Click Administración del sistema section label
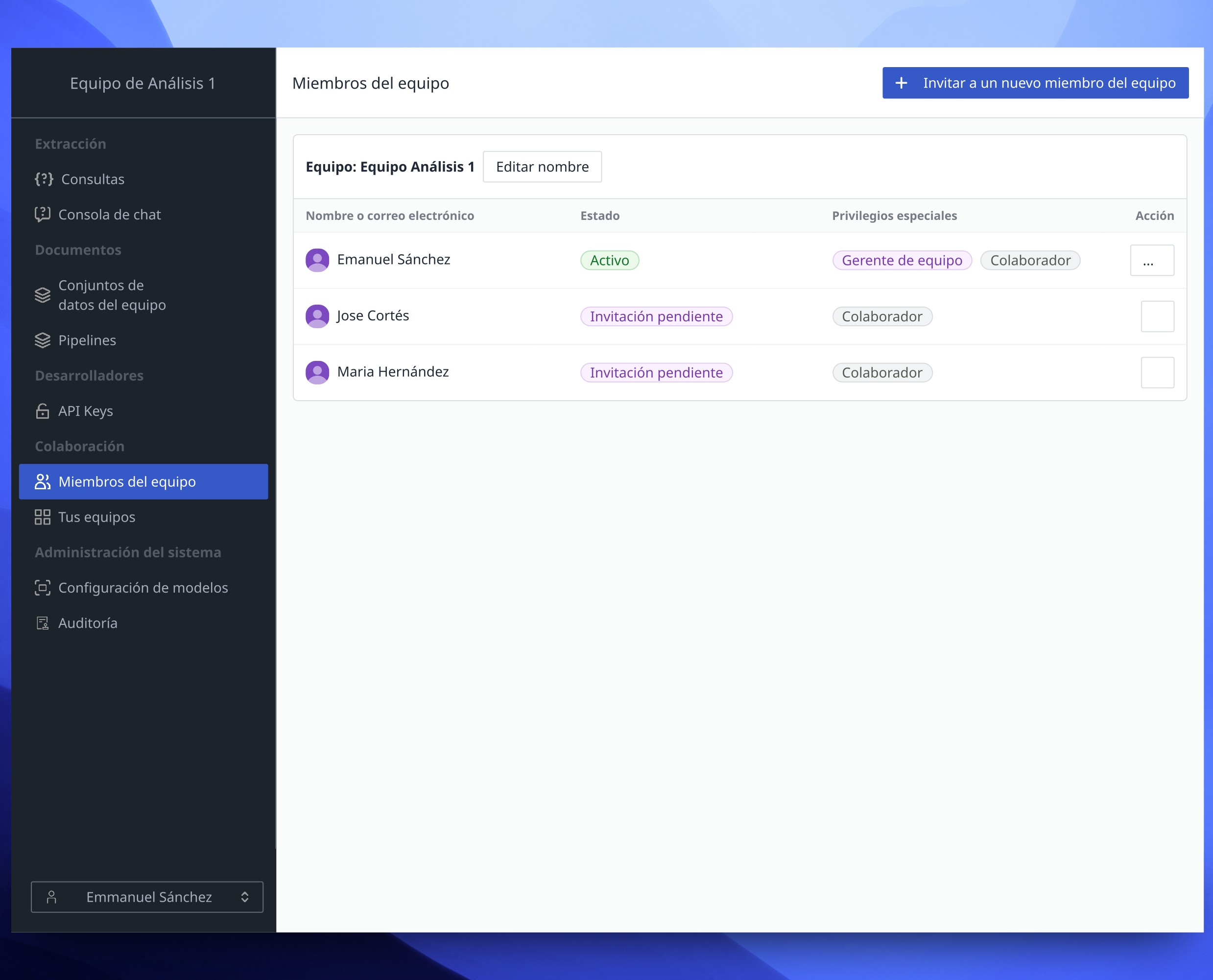Image resolution: width=1213 pixels, height=980 pixels. 128,552
